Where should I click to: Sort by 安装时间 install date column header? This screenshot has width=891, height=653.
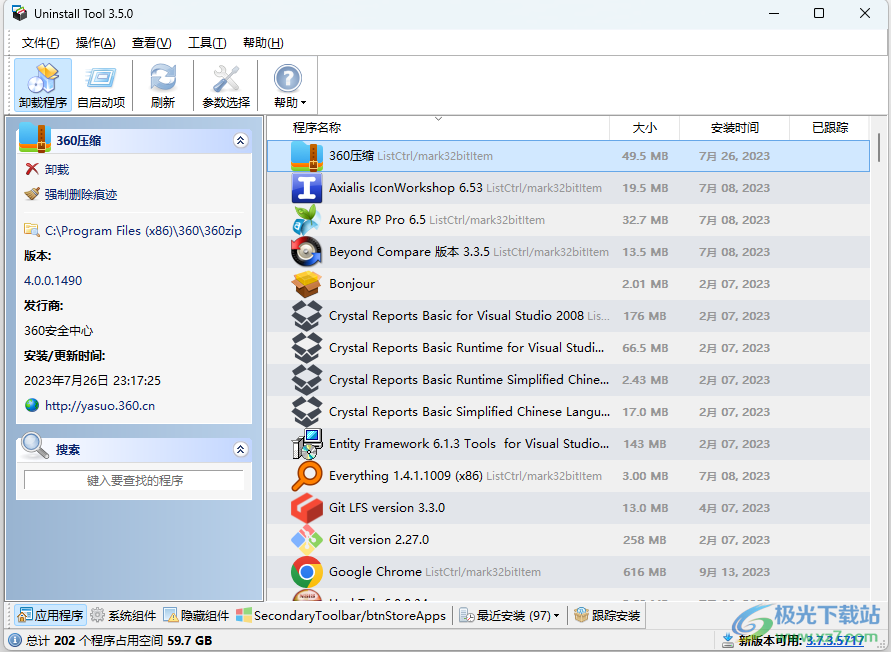click(734, 128)
